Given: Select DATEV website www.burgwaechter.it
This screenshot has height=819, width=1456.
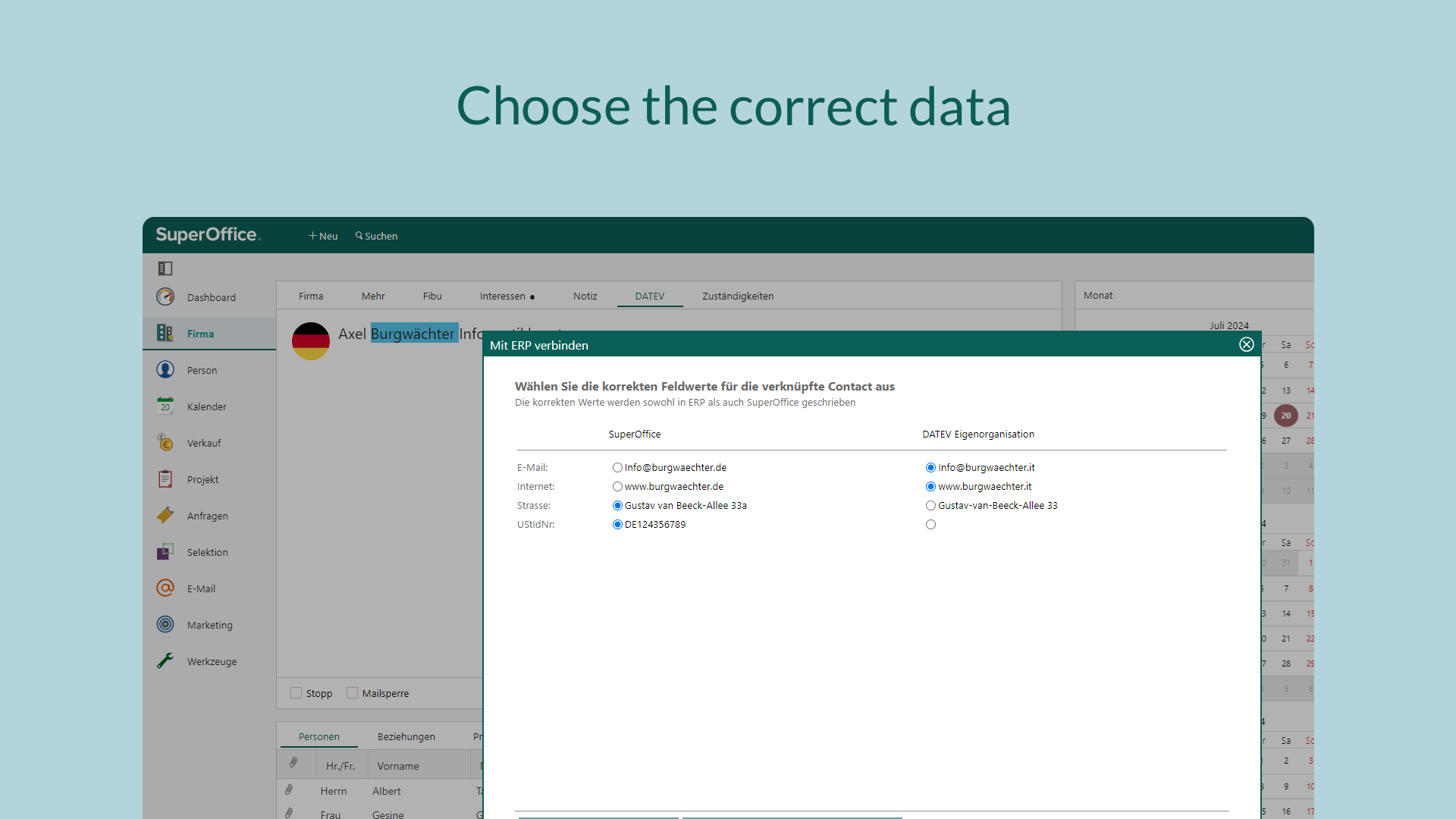Looking at the screenshot, I should coord(930,487).
